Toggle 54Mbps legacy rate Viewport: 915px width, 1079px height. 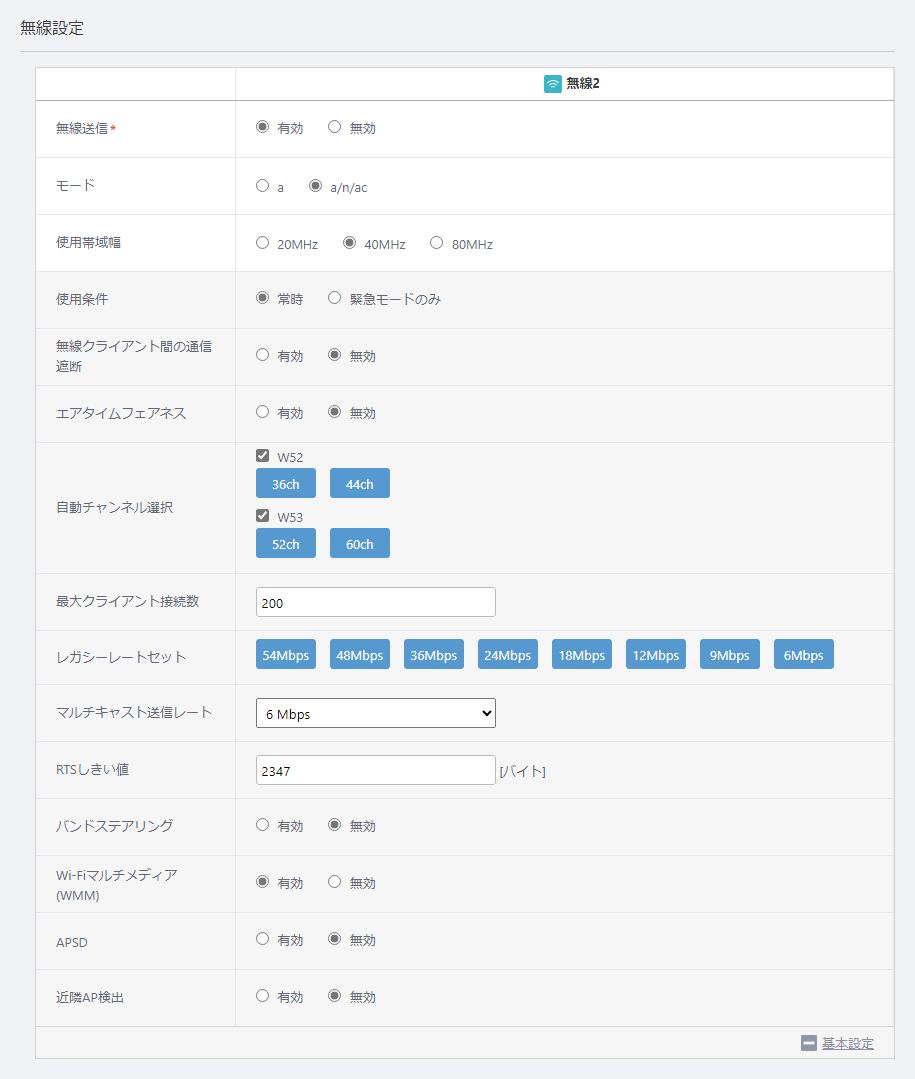pyautogui.click(x=286, y=654)
